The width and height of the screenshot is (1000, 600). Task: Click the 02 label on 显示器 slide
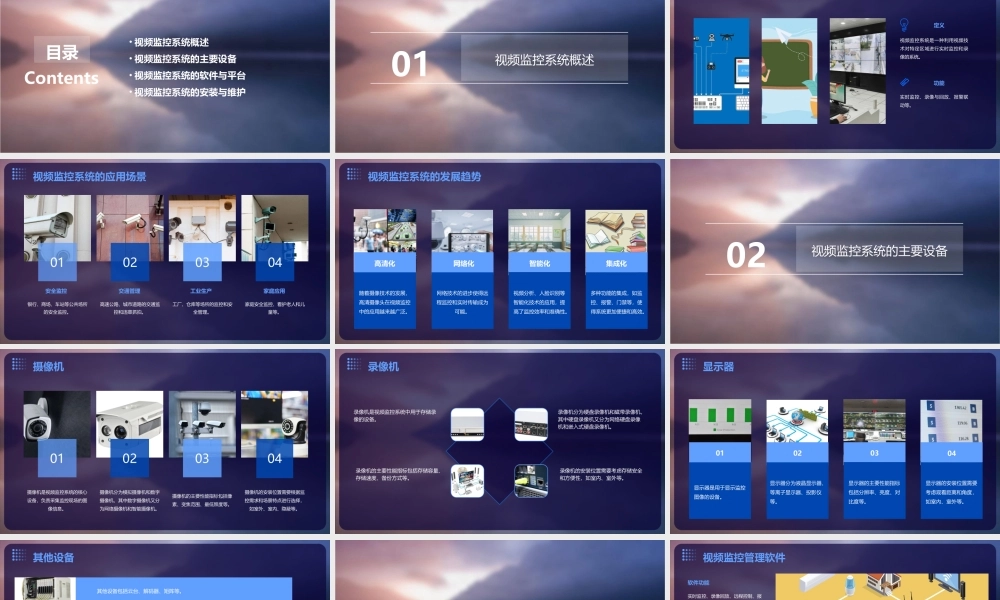coord(797,453)
